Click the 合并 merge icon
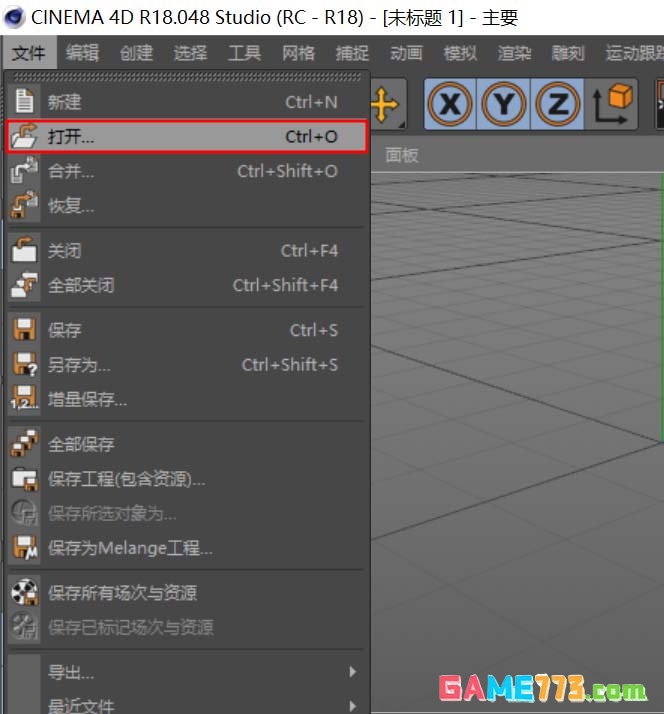 tap(24, 170)
